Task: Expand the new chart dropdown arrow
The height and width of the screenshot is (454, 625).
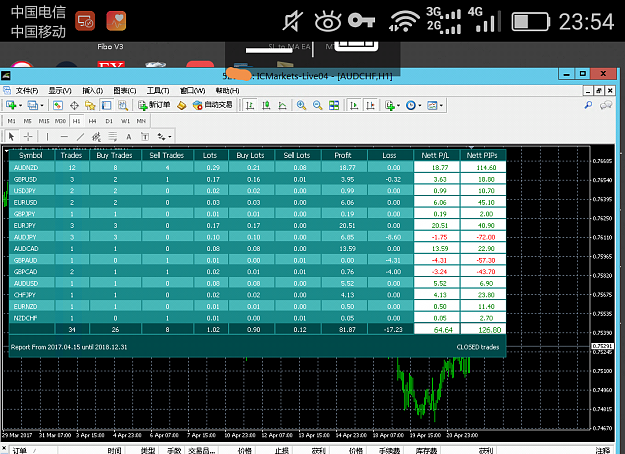Action: [20, 106]
